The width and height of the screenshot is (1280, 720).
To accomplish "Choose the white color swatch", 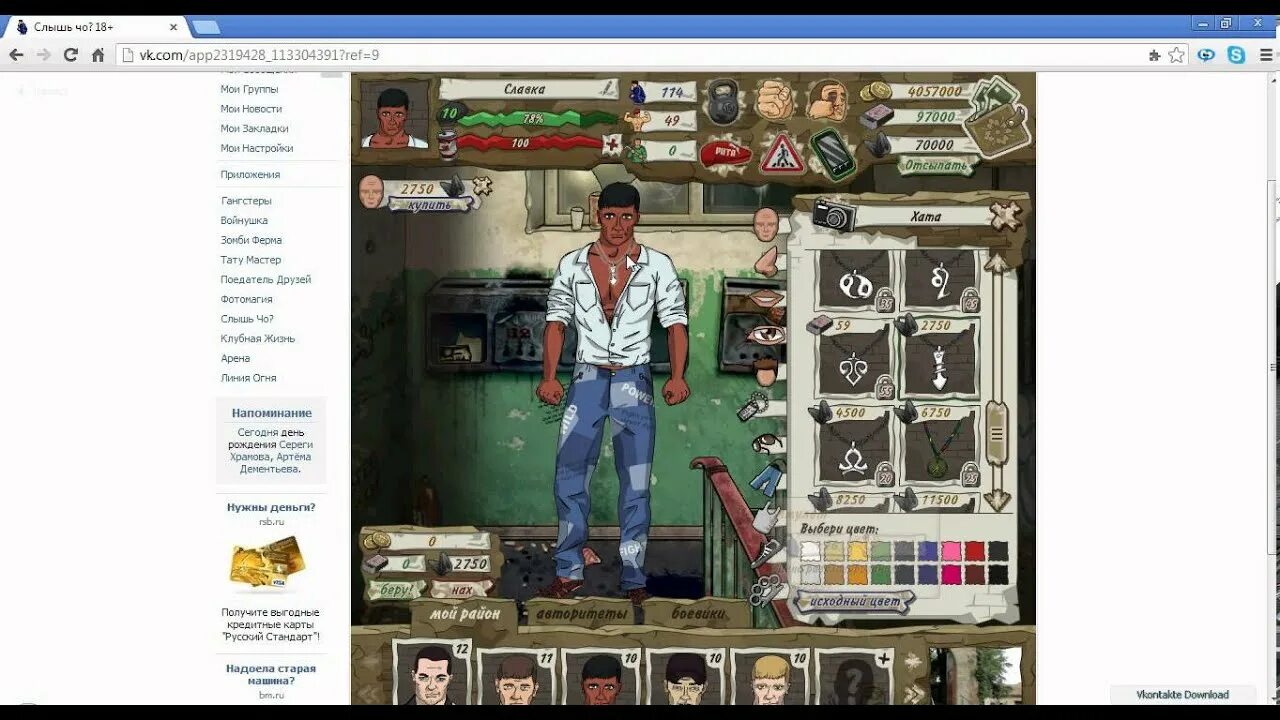I will [810, 551].
